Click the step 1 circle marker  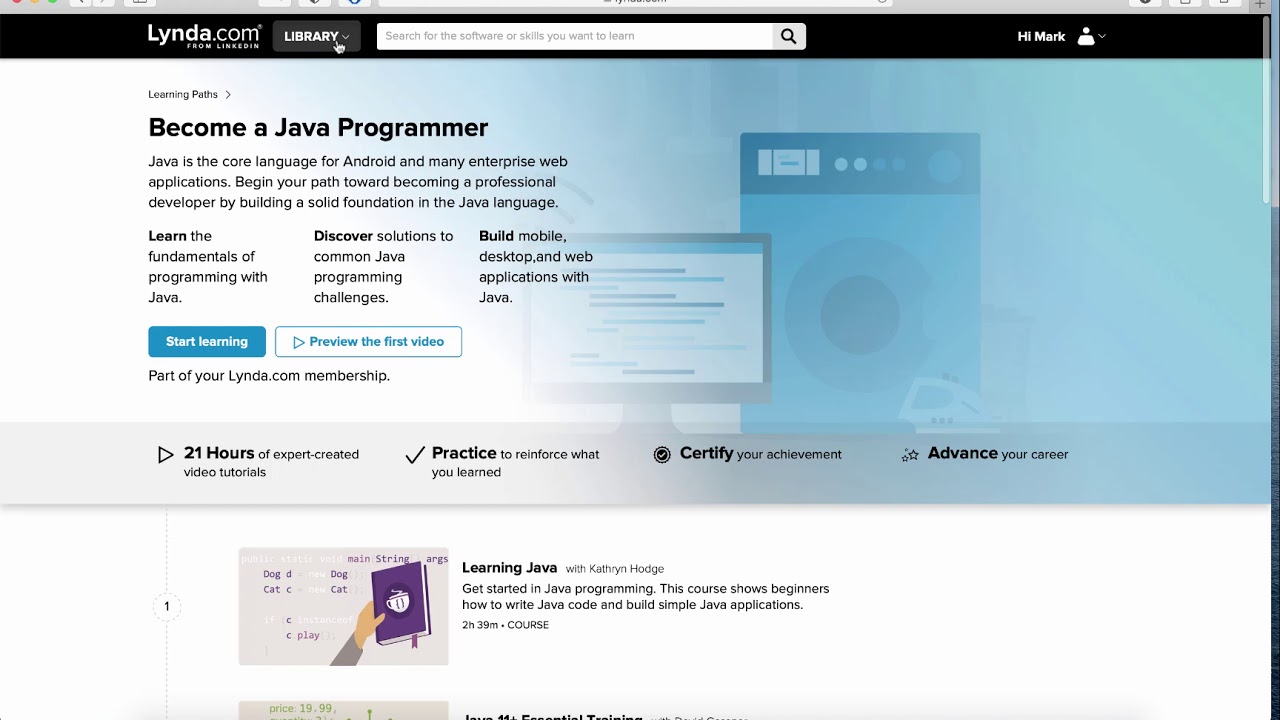point(167,606)
